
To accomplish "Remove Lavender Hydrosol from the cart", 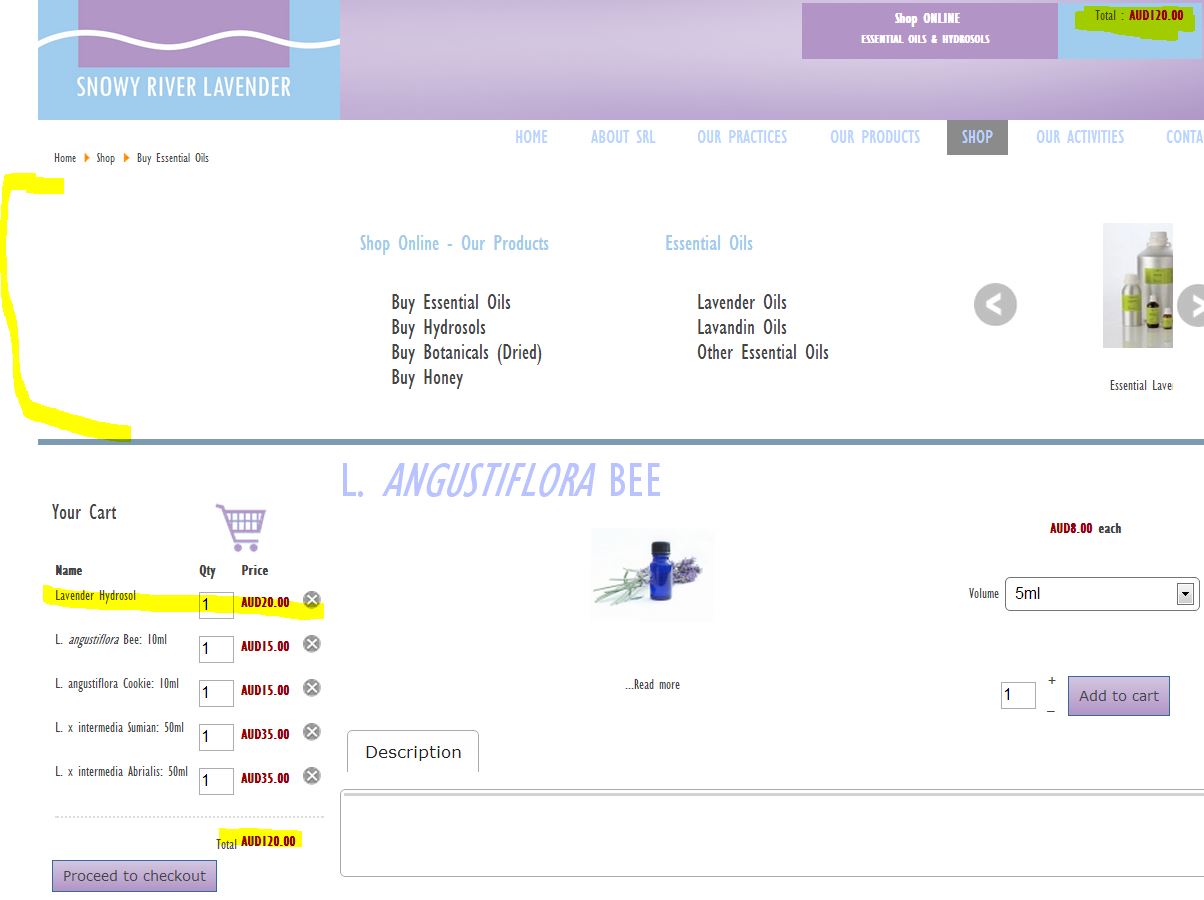I will coord(312,600).
